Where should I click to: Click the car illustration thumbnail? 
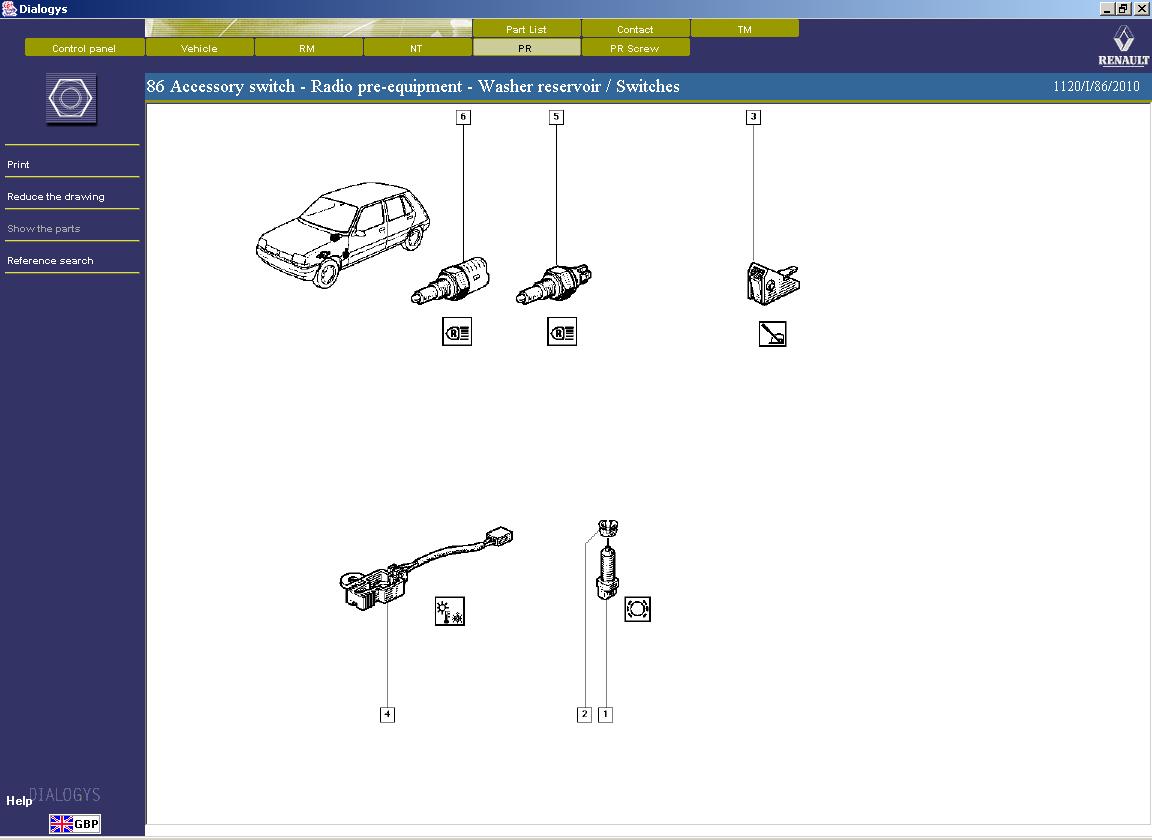tap(343, 234)
